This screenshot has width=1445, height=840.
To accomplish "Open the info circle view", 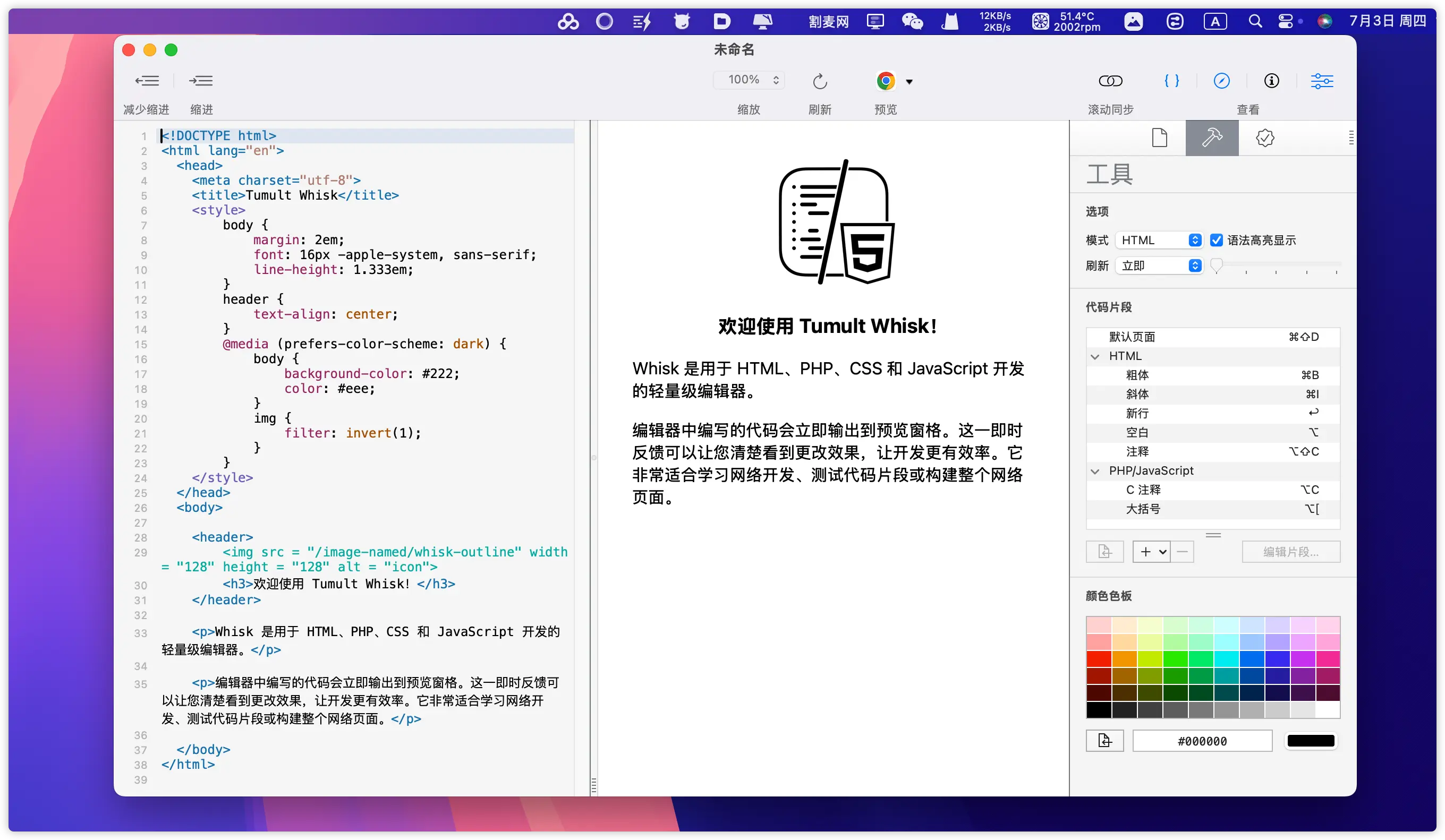I will [1271, 81].
